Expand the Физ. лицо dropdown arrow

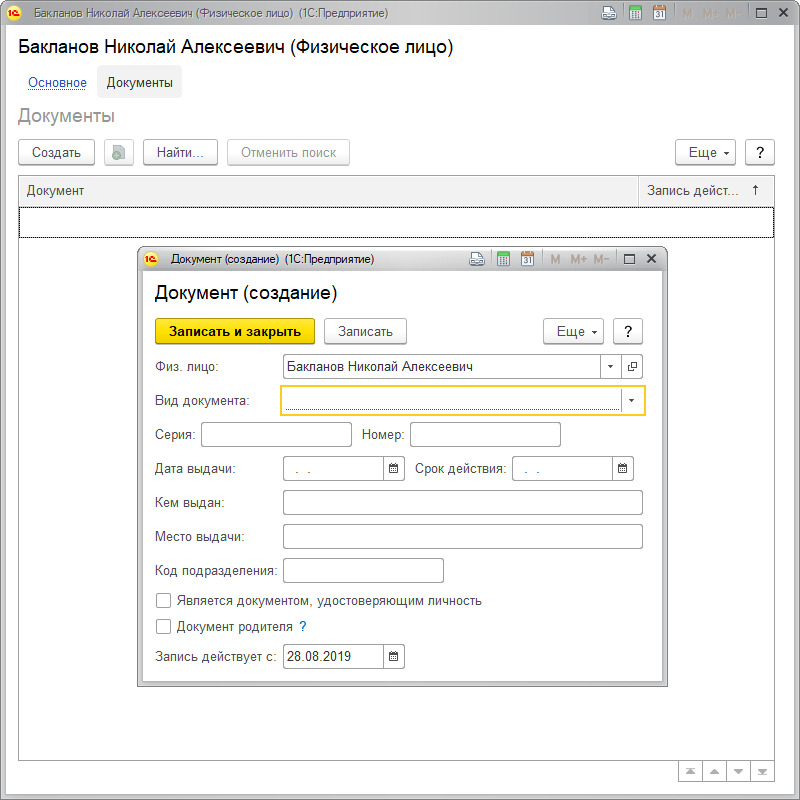point(610,367)
